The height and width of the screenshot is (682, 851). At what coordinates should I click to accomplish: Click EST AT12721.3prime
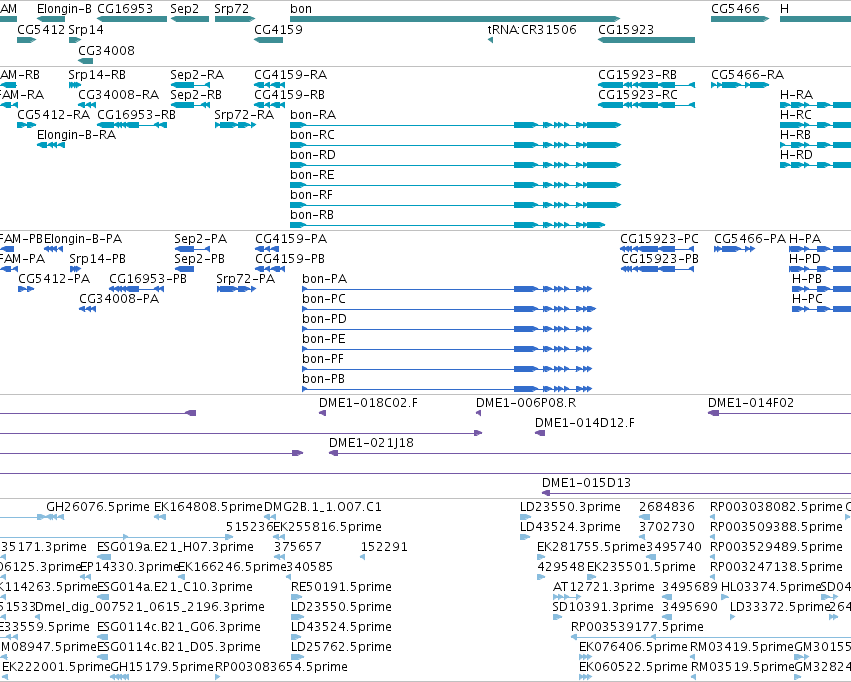[567, 597]
